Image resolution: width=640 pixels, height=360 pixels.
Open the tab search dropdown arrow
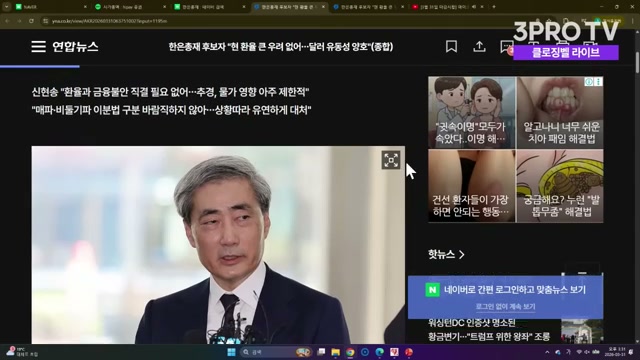7,7
